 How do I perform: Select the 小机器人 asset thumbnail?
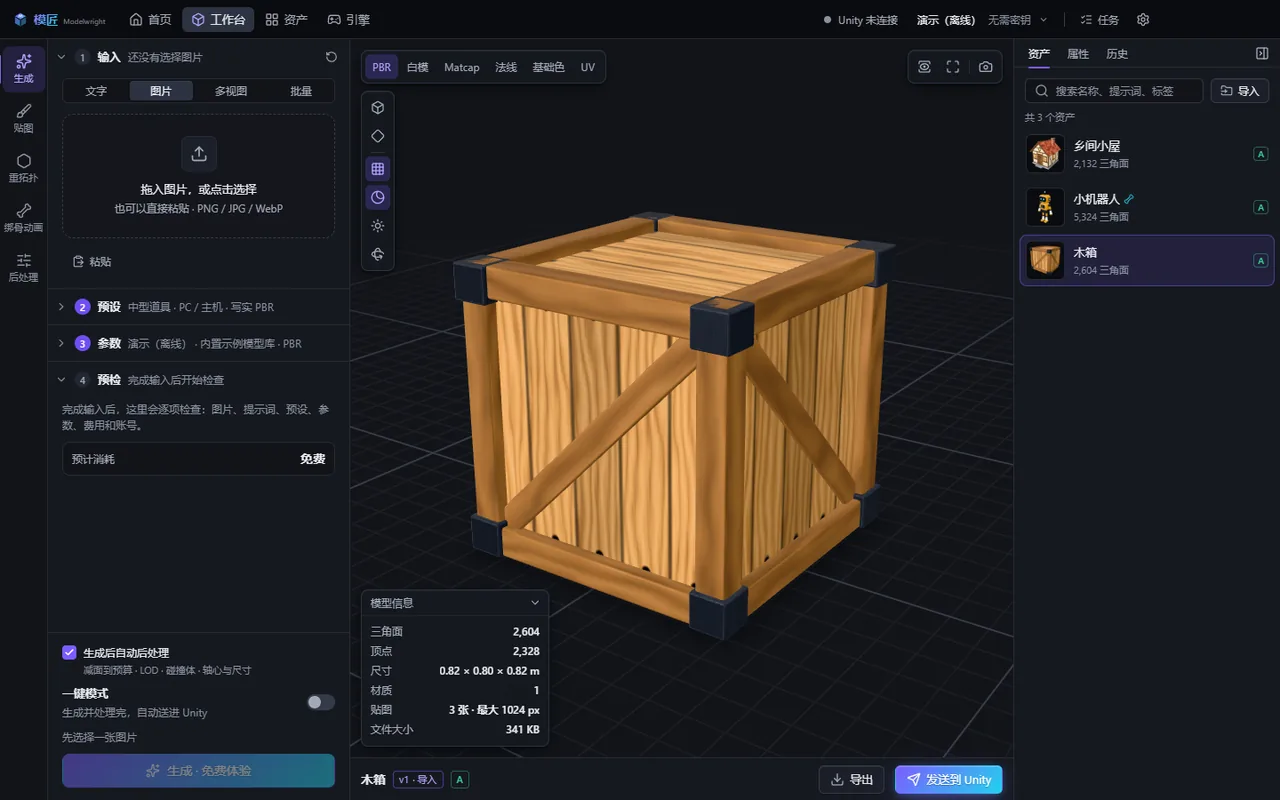tap(1045, 207)
